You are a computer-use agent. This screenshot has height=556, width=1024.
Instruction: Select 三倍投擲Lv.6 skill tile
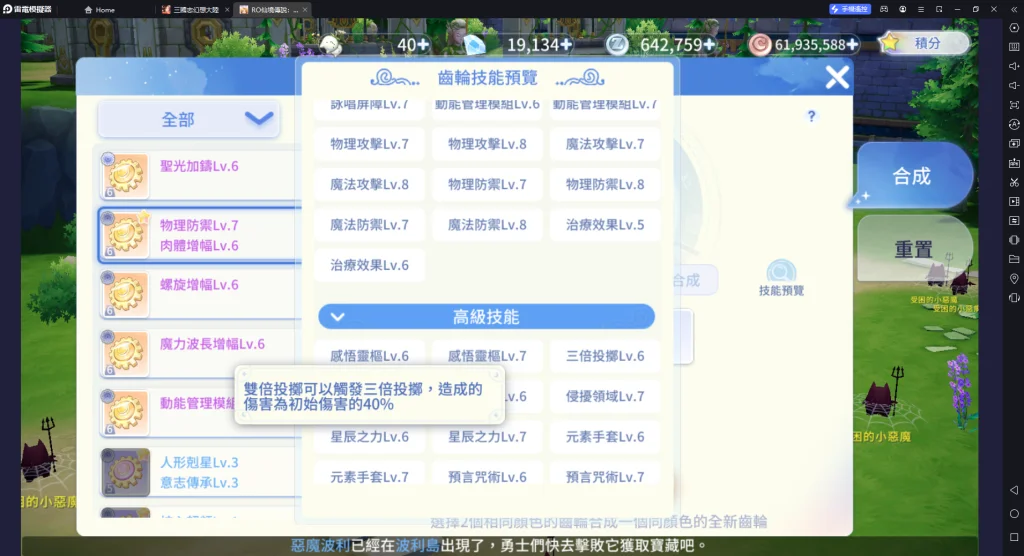(605, 356)
